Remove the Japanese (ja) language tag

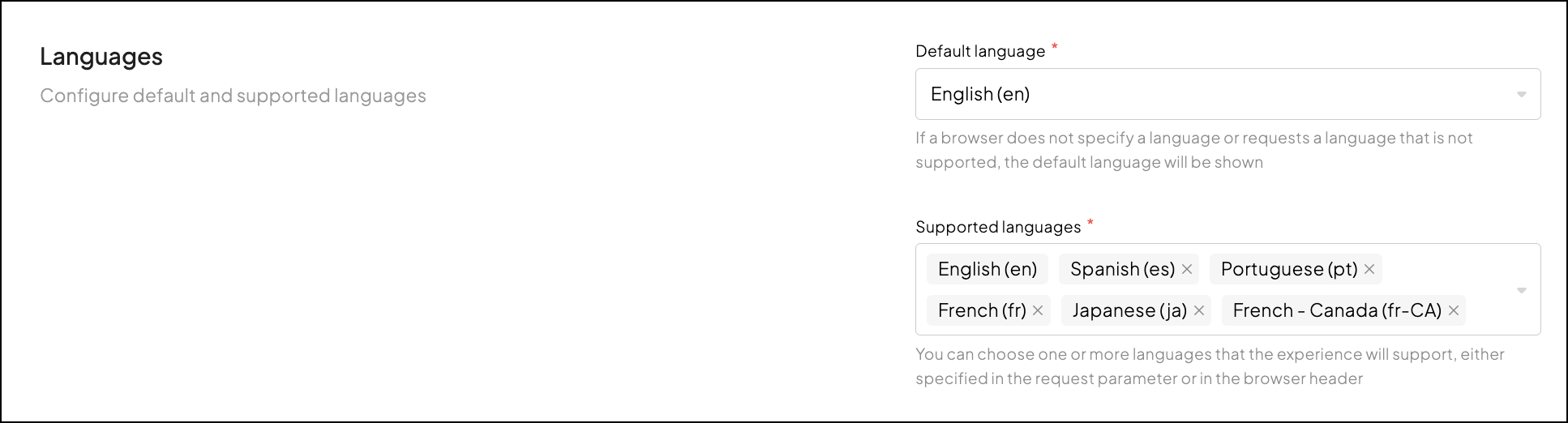click(1199, 310)
